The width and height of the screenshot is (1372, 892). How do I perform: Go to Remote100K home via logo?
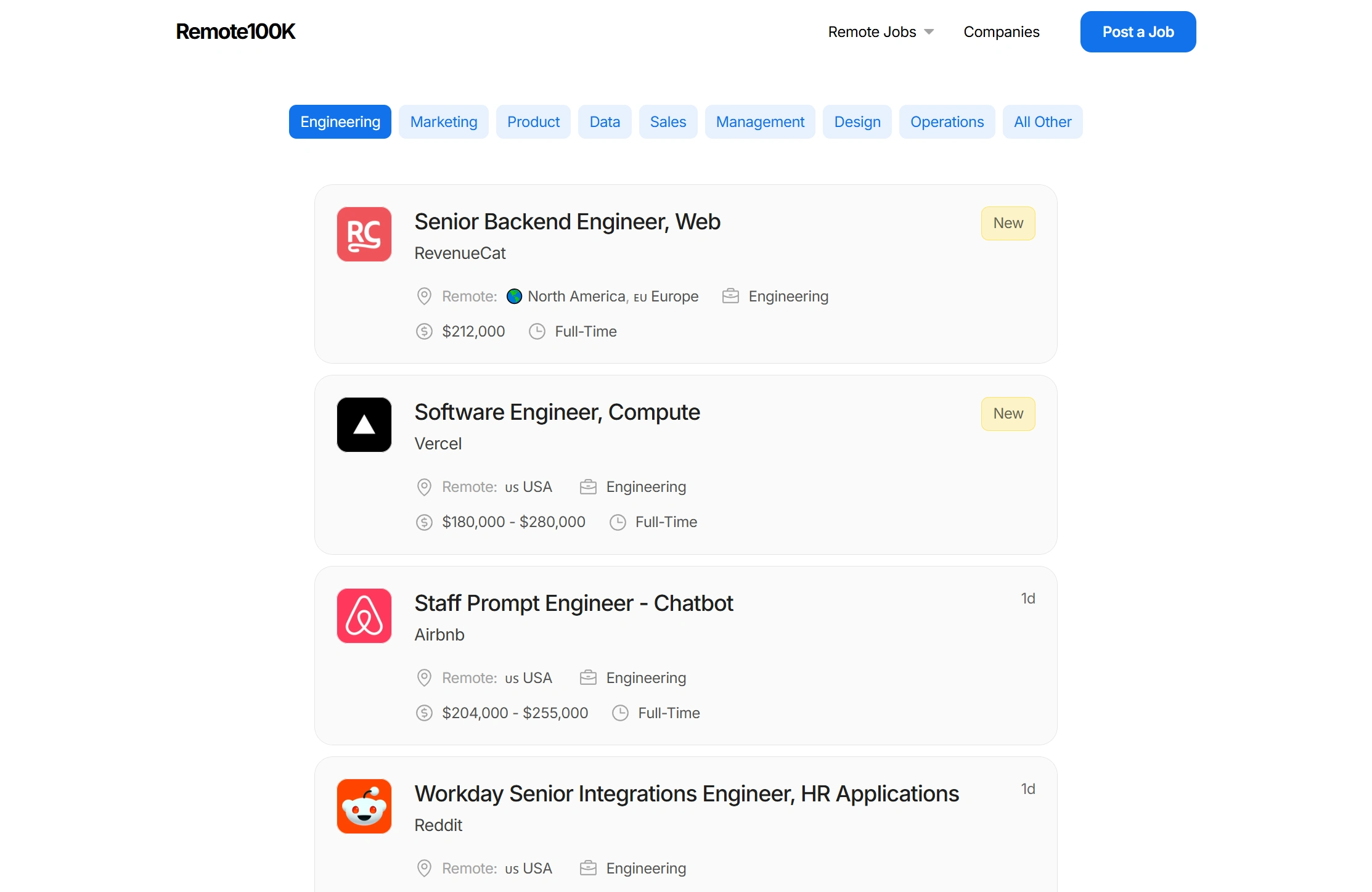[235, 32]
